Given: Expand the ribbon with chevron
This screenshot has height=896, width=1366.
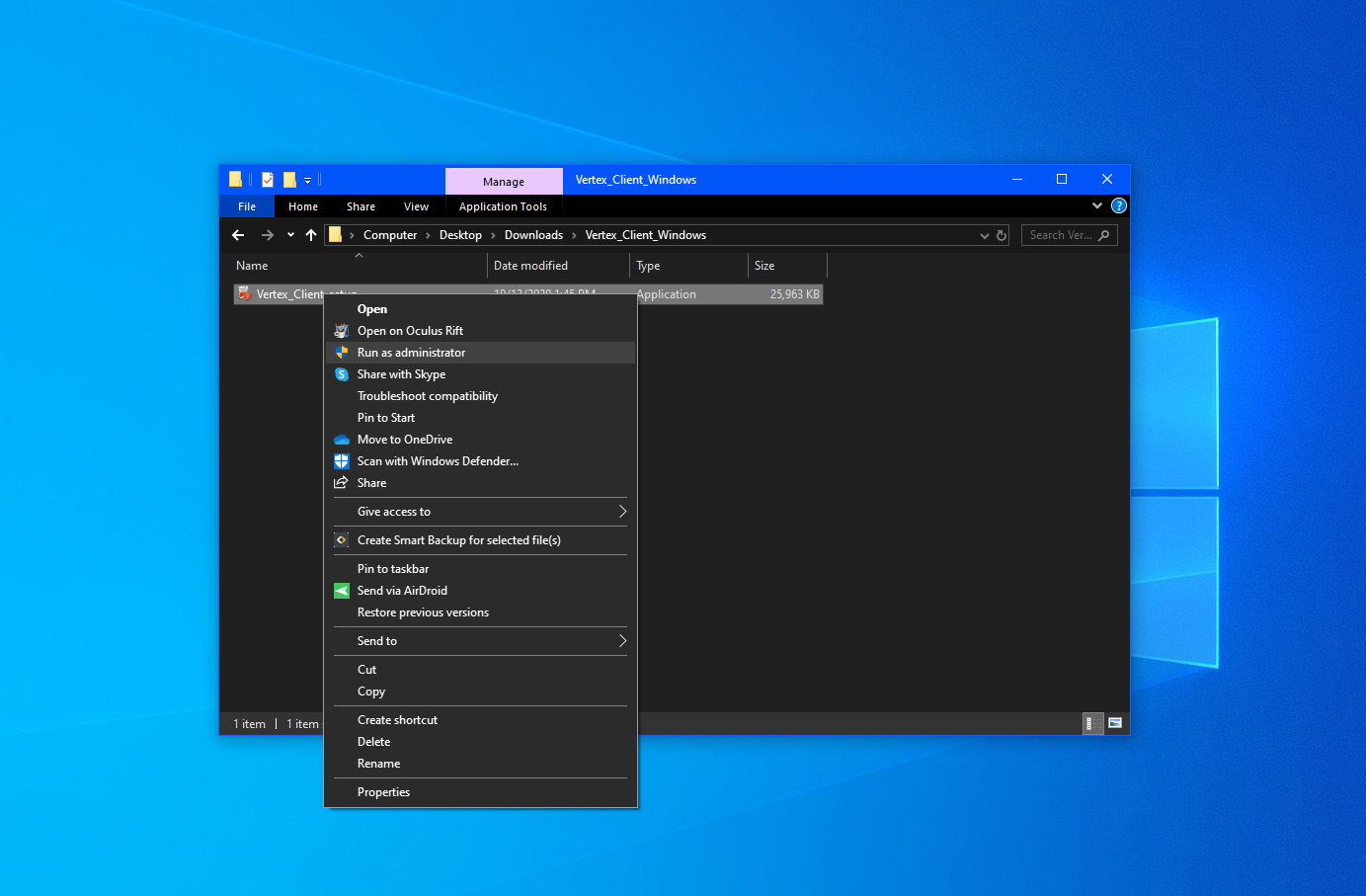Looking at the screenshot, I should coord(1096,206).
